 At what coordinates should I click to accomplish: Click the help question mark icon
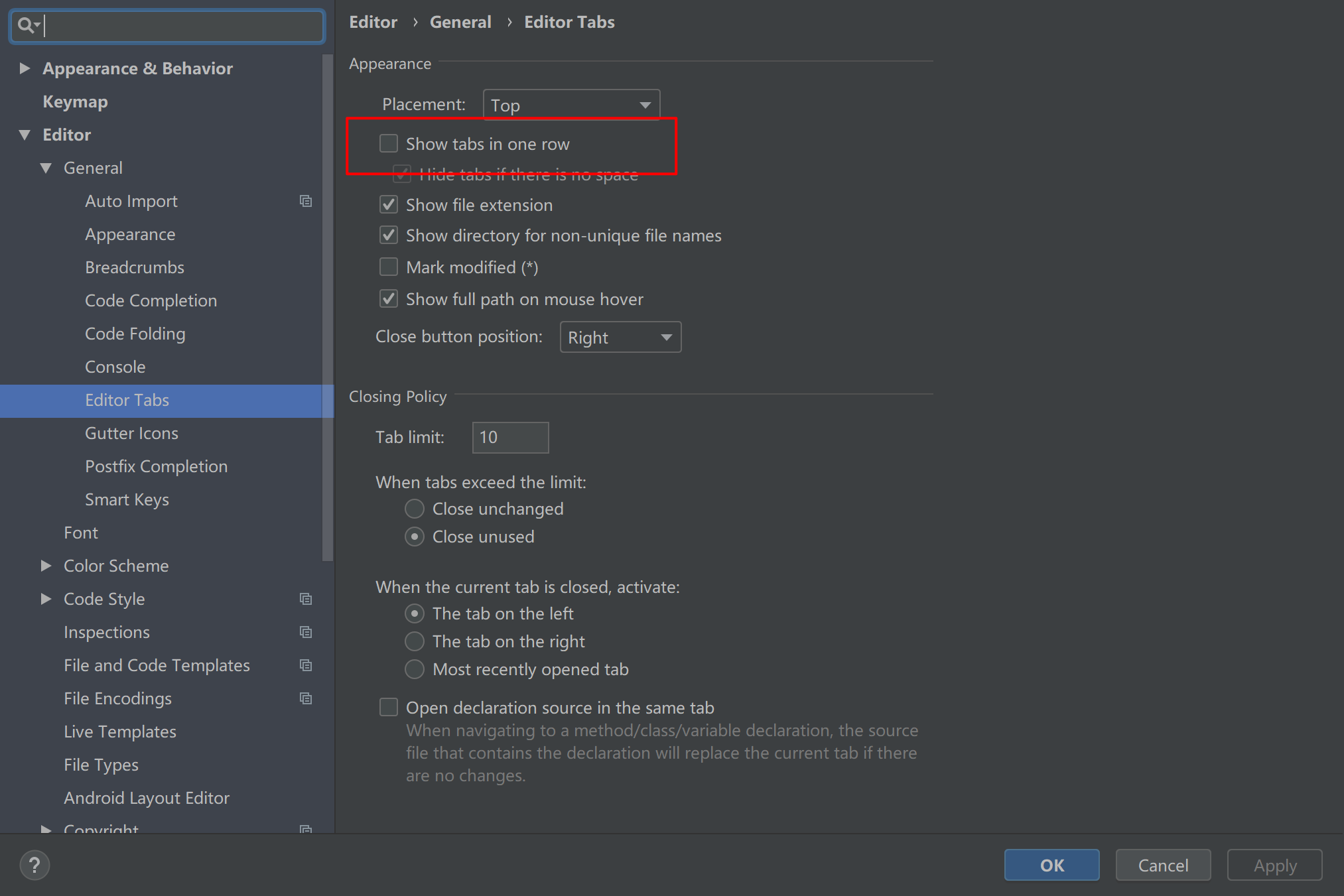pyautogui.click(x=34, y=865)
